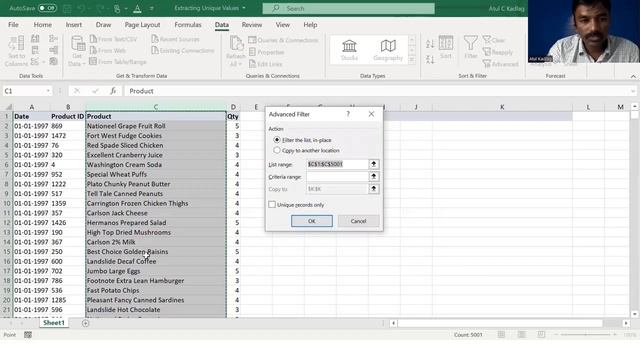This screenshot has width=640, height=360.
Task: Click the formula bar showing Product
Action: tap(376, 91)
